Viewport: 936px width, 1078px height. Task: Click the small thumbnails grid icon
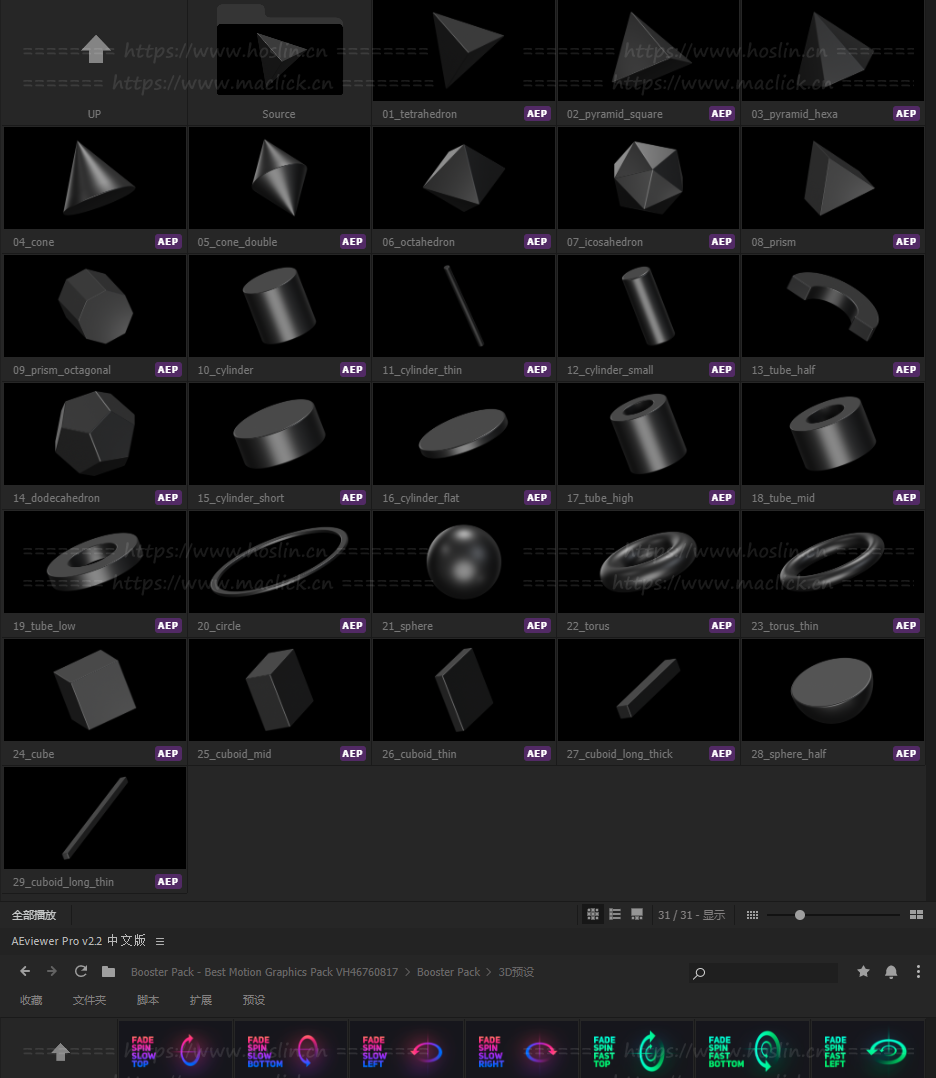pyautogui.click(x=752, y=915)
